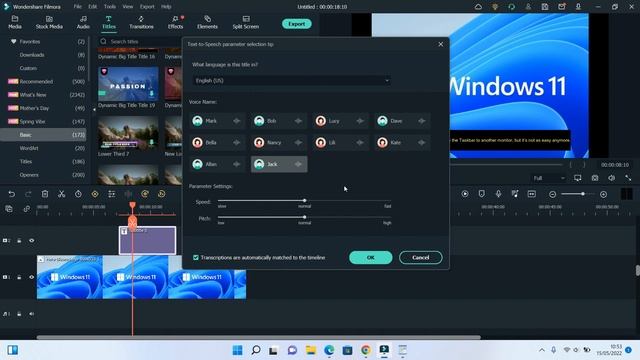
Task: Click the record voiceover microphone icon
Action: pyautogui.click(x=498, y=194)
